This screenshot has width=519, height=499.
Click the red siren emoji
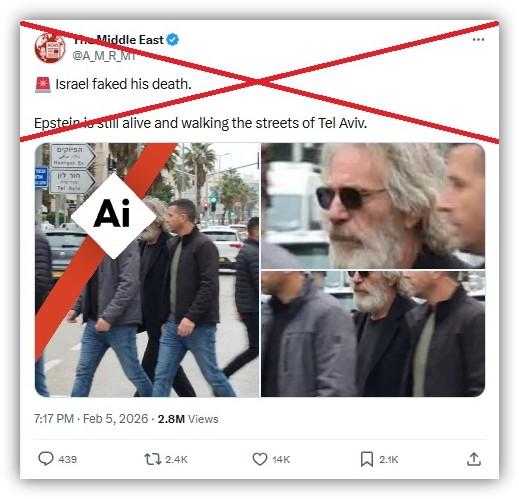click(x=43, y=84)
